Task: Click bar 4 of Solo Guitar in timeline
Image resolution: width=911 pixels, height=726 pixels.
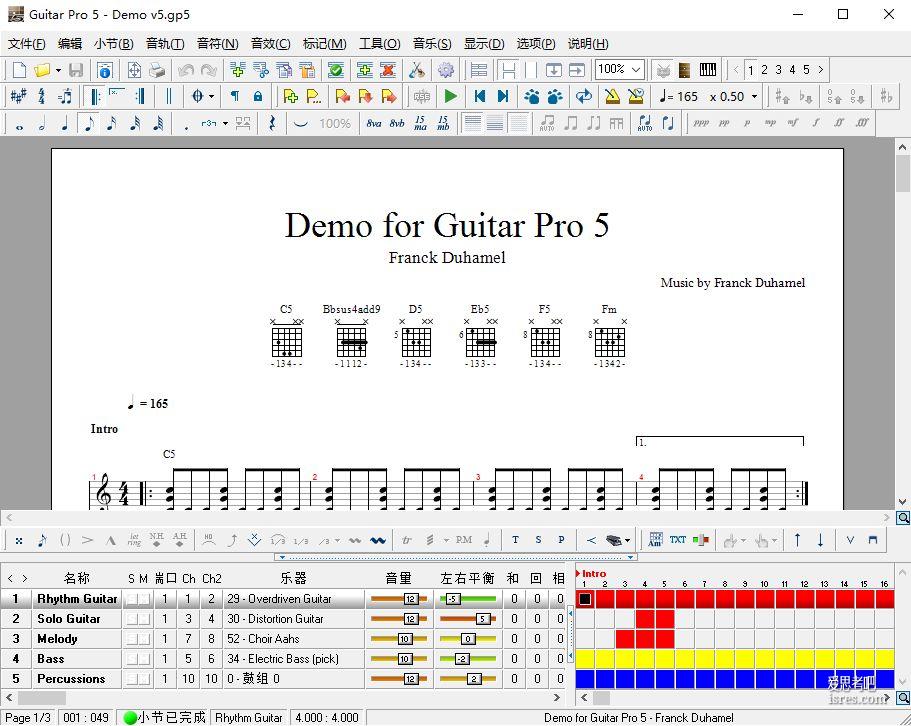Action: (x=645, y=619)
